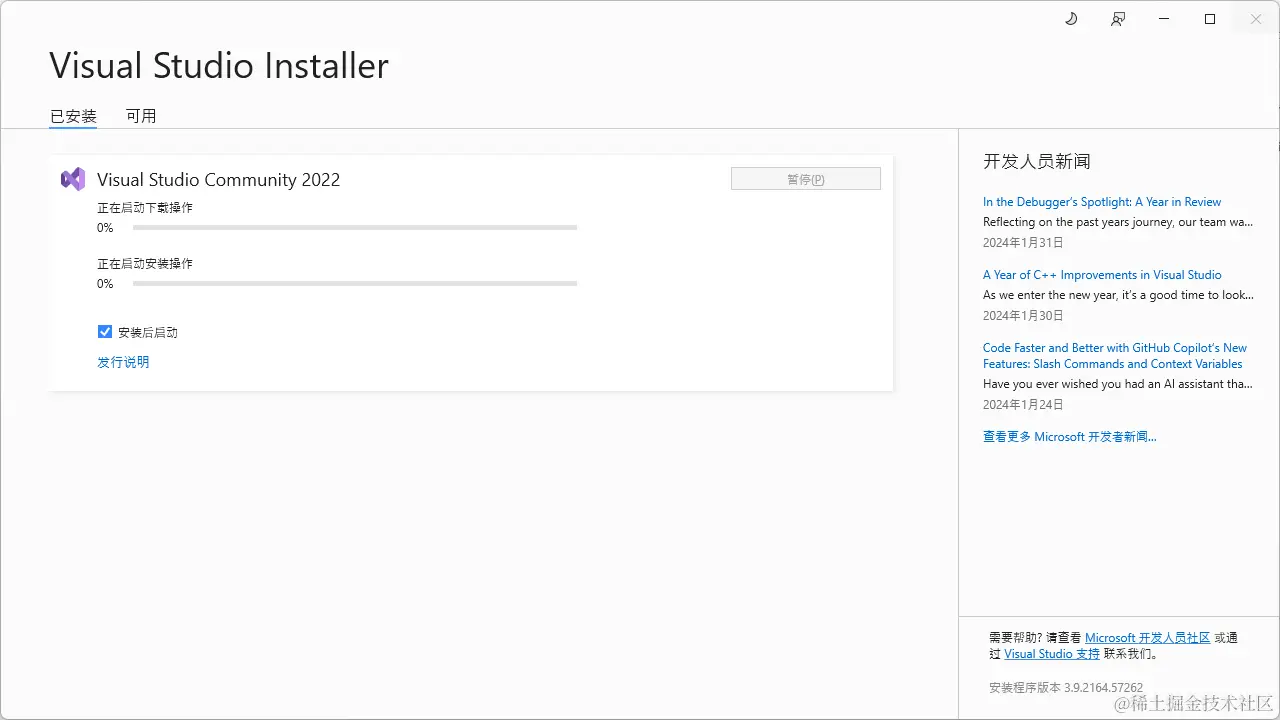Switch to the 已安装 tab
The width and height of the screenshot is (1280, 720).
(73, 116)
